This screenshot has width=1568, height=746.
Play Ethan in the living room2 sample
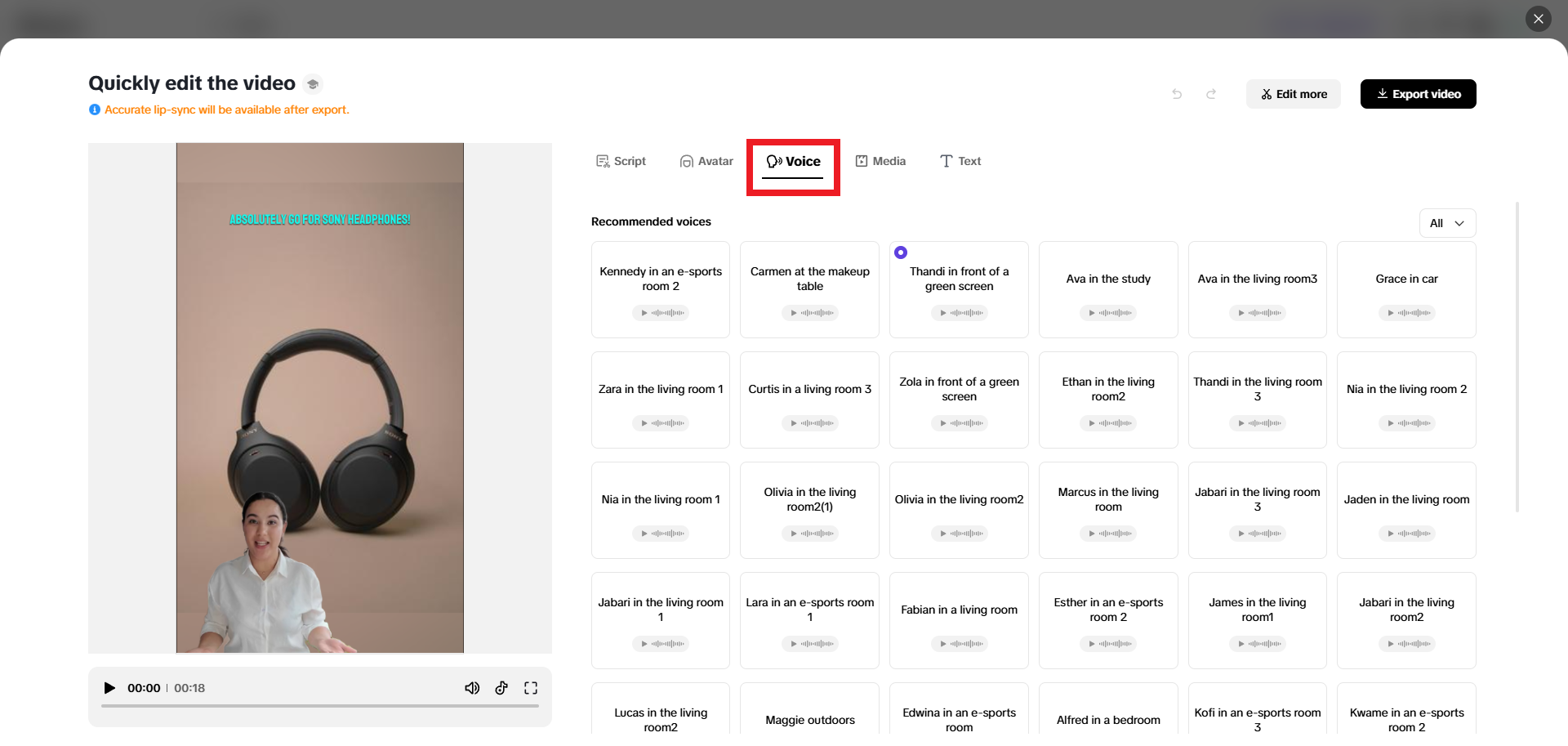point(1108,423)
